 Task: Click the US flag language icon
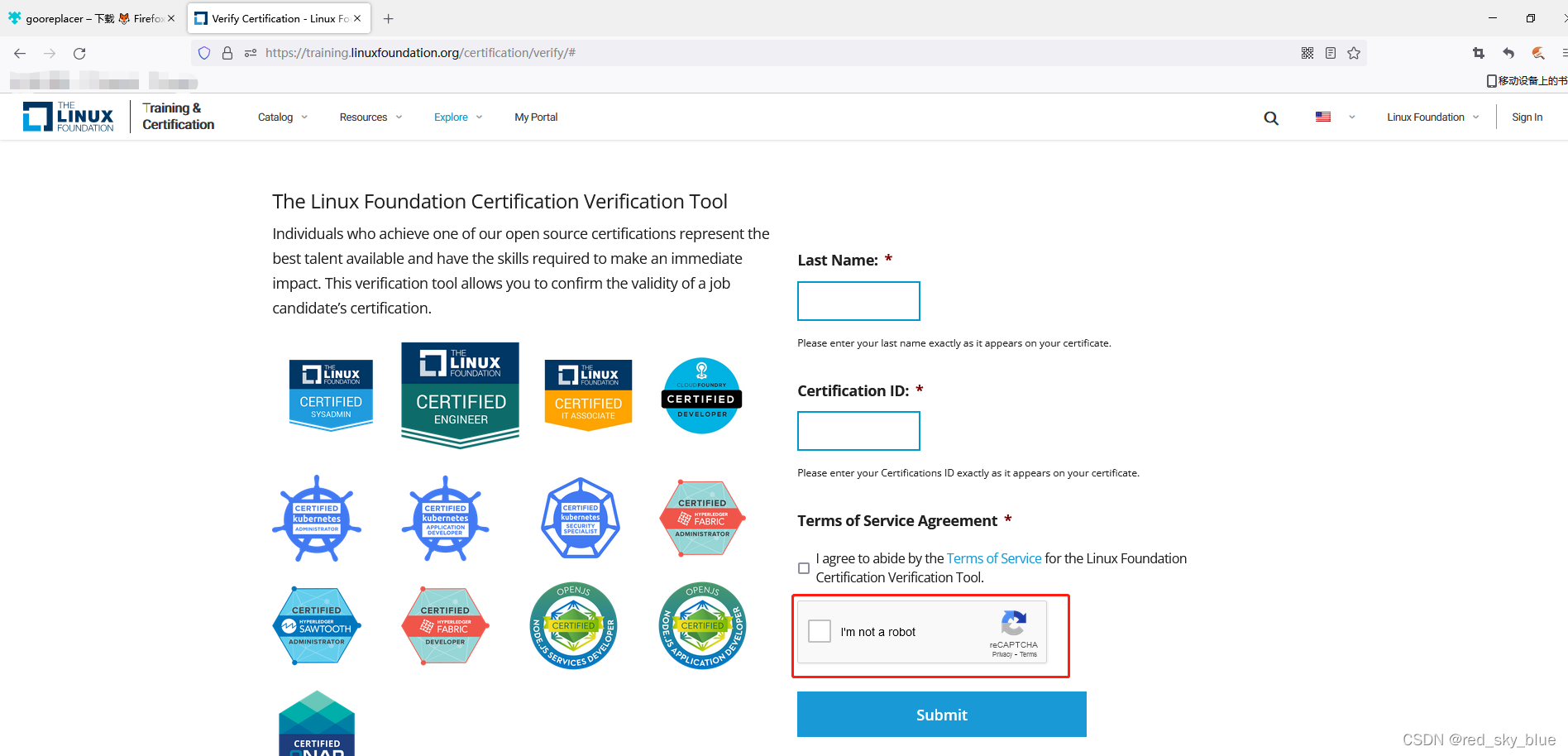tap(1323, 117)
